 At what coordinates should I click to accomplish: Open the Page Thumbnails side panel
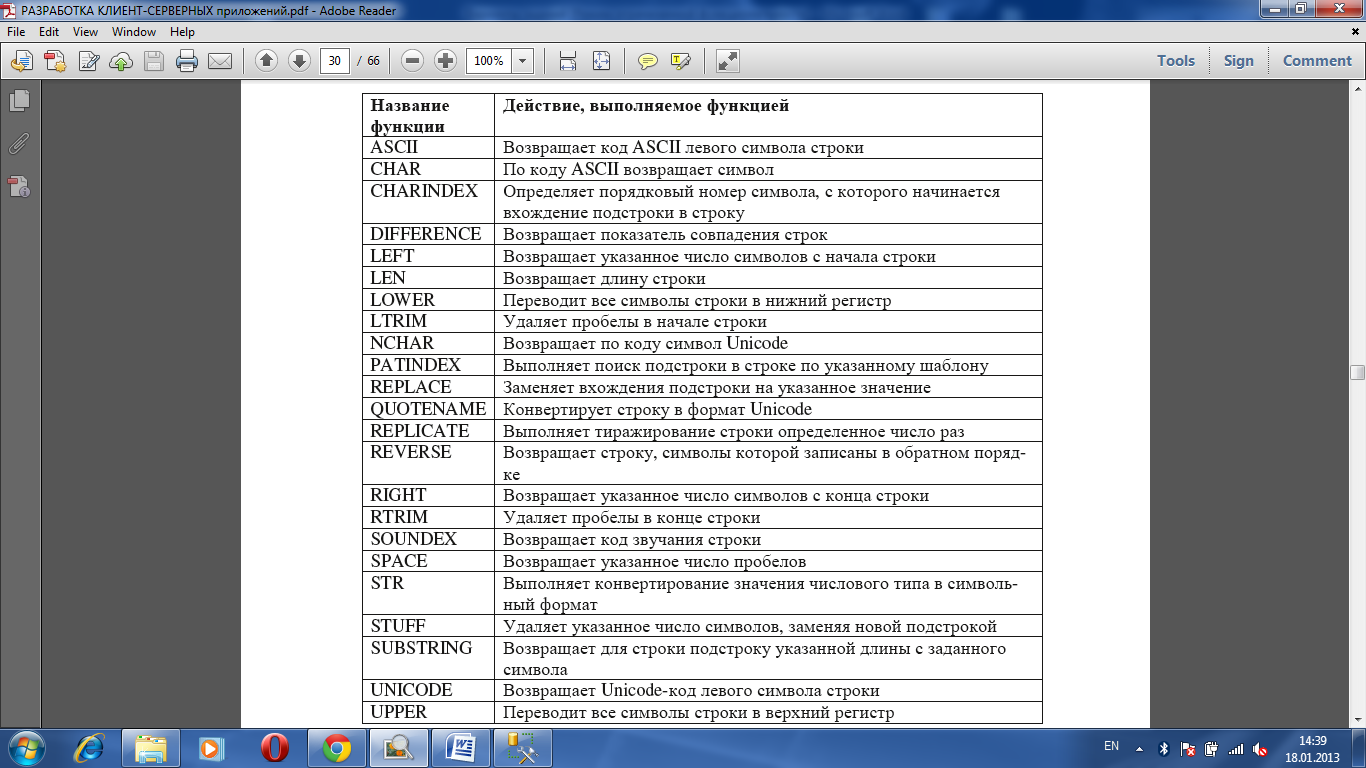click(19, 101)
